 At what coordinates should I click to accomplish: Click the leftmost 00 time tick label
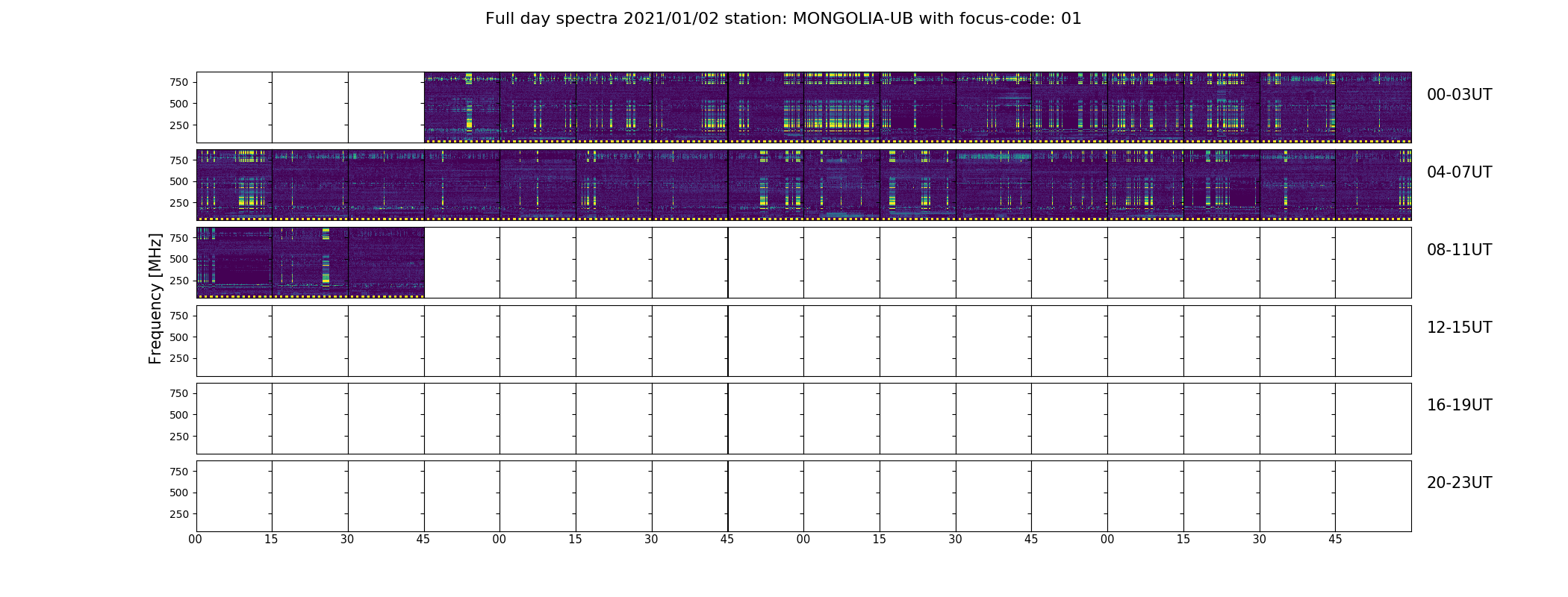pyautogui.click(x=196, y=540)
